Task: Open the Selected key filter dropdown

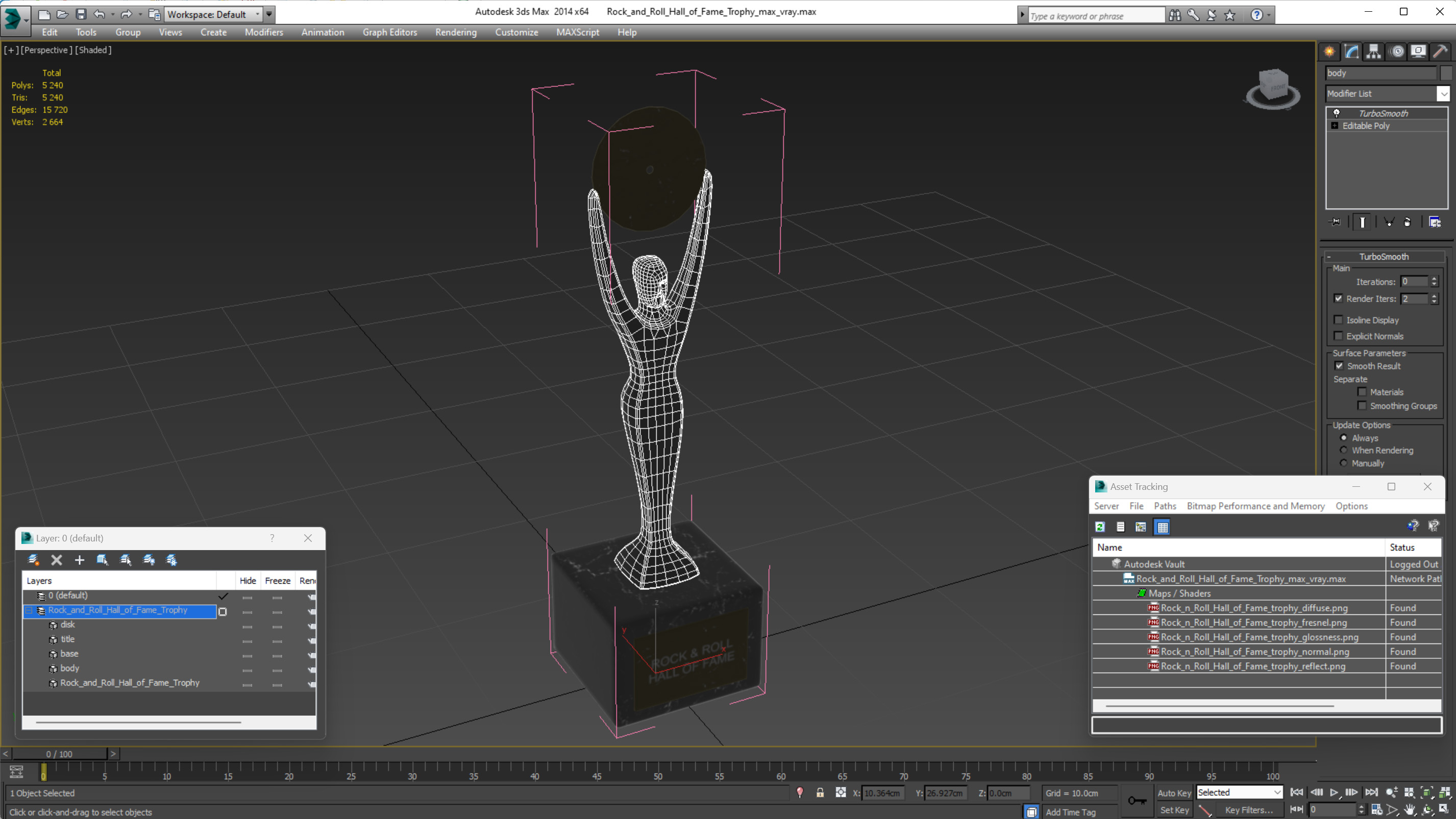Action: coord(1239,792)
